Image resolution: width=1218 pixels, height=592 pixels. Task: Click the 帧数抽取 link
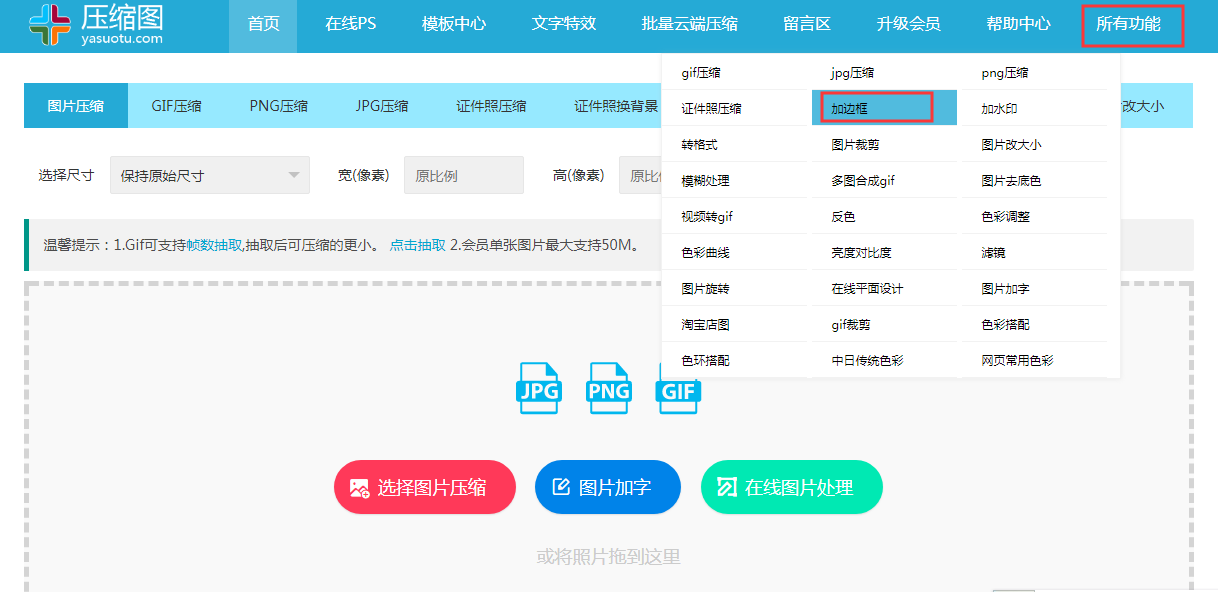[215, 245]
